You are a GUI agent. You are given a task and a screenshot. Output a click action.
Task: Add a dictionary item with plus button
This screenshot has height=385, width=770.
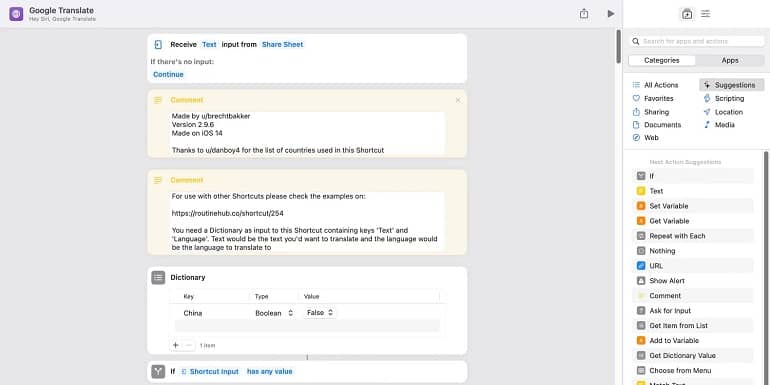click(175, 345)
